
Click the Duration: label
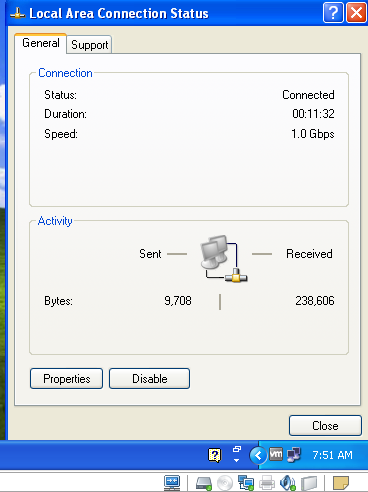[65, 114]
